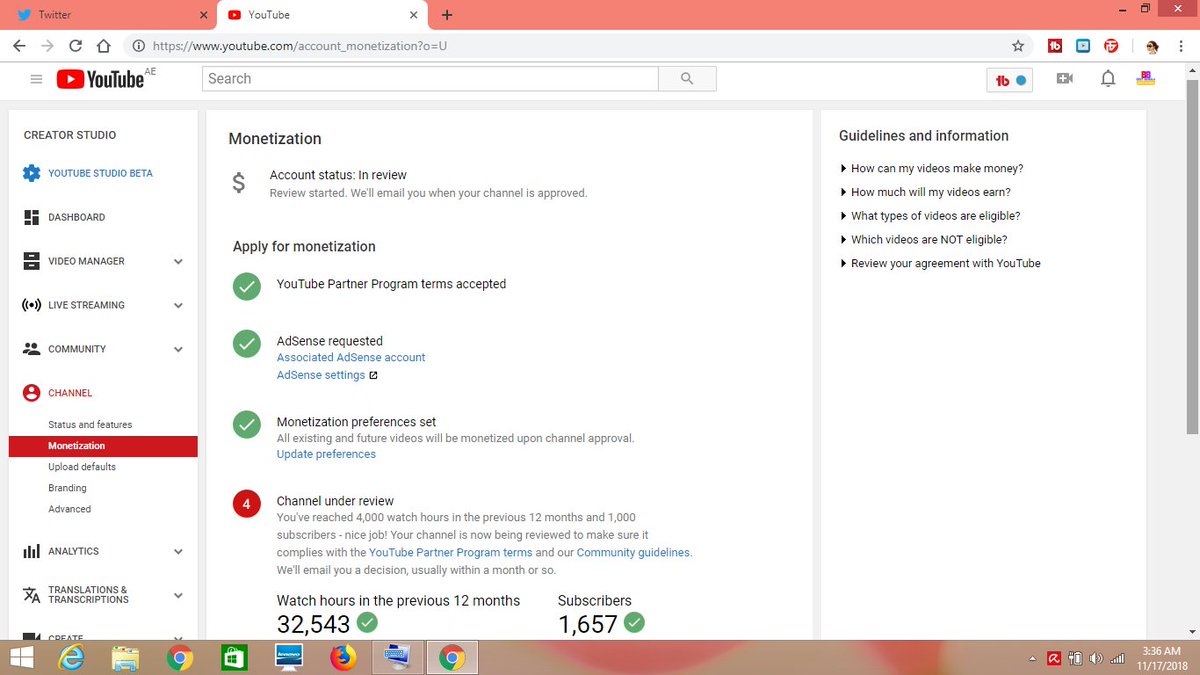Open the create video camera icon
Screen dimensions: 1200x675
1065,79
